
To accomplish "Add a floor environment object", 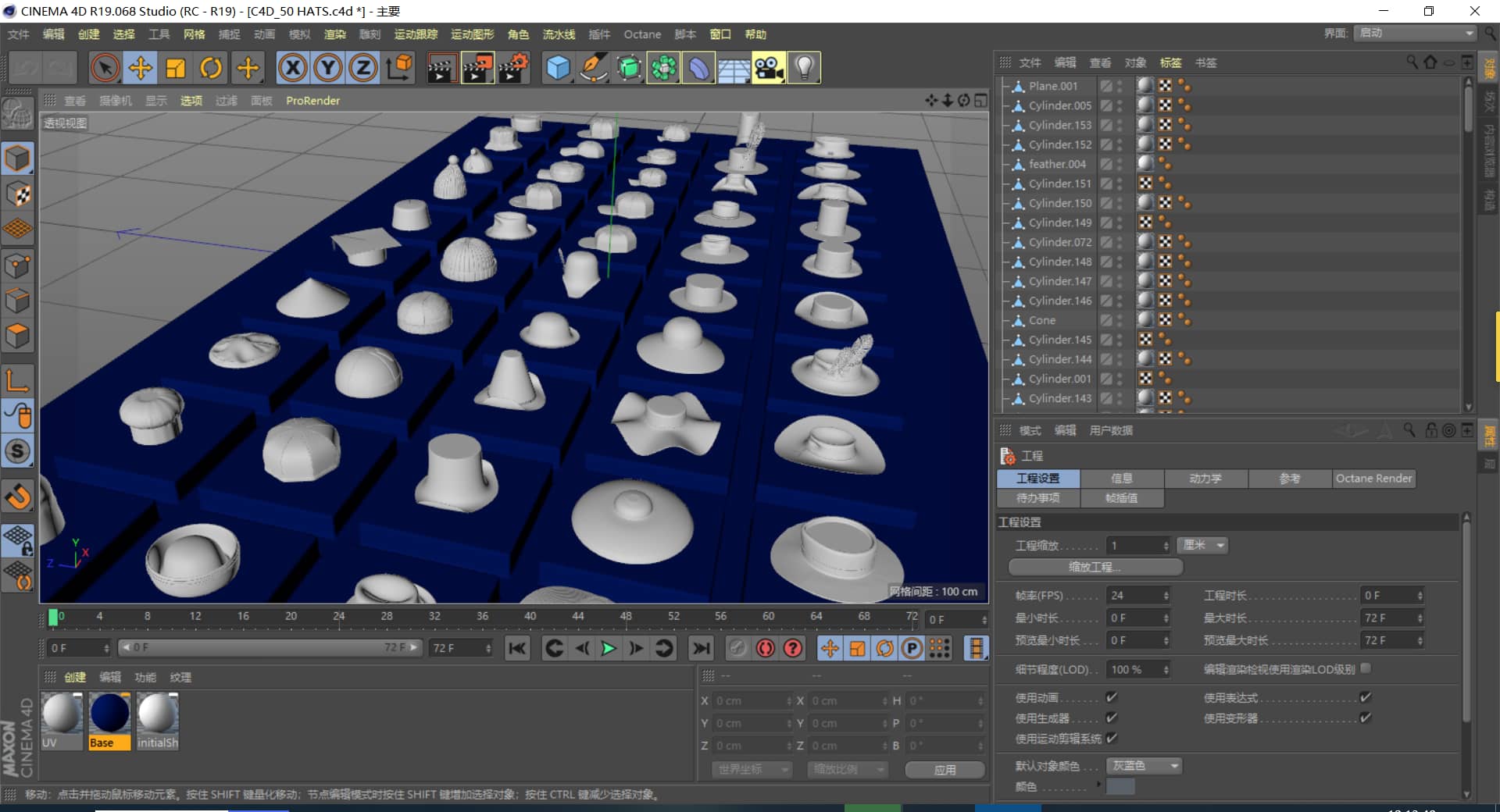I will pyautogui.click(x=734, y=68).
